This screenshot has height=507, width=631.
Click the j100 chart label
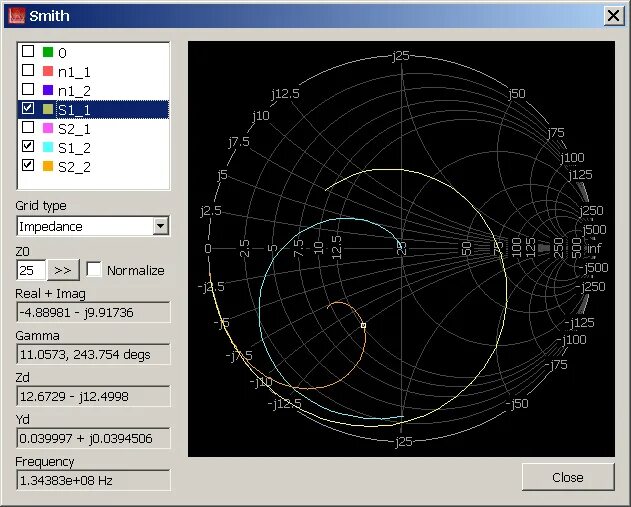coord(572,157)
